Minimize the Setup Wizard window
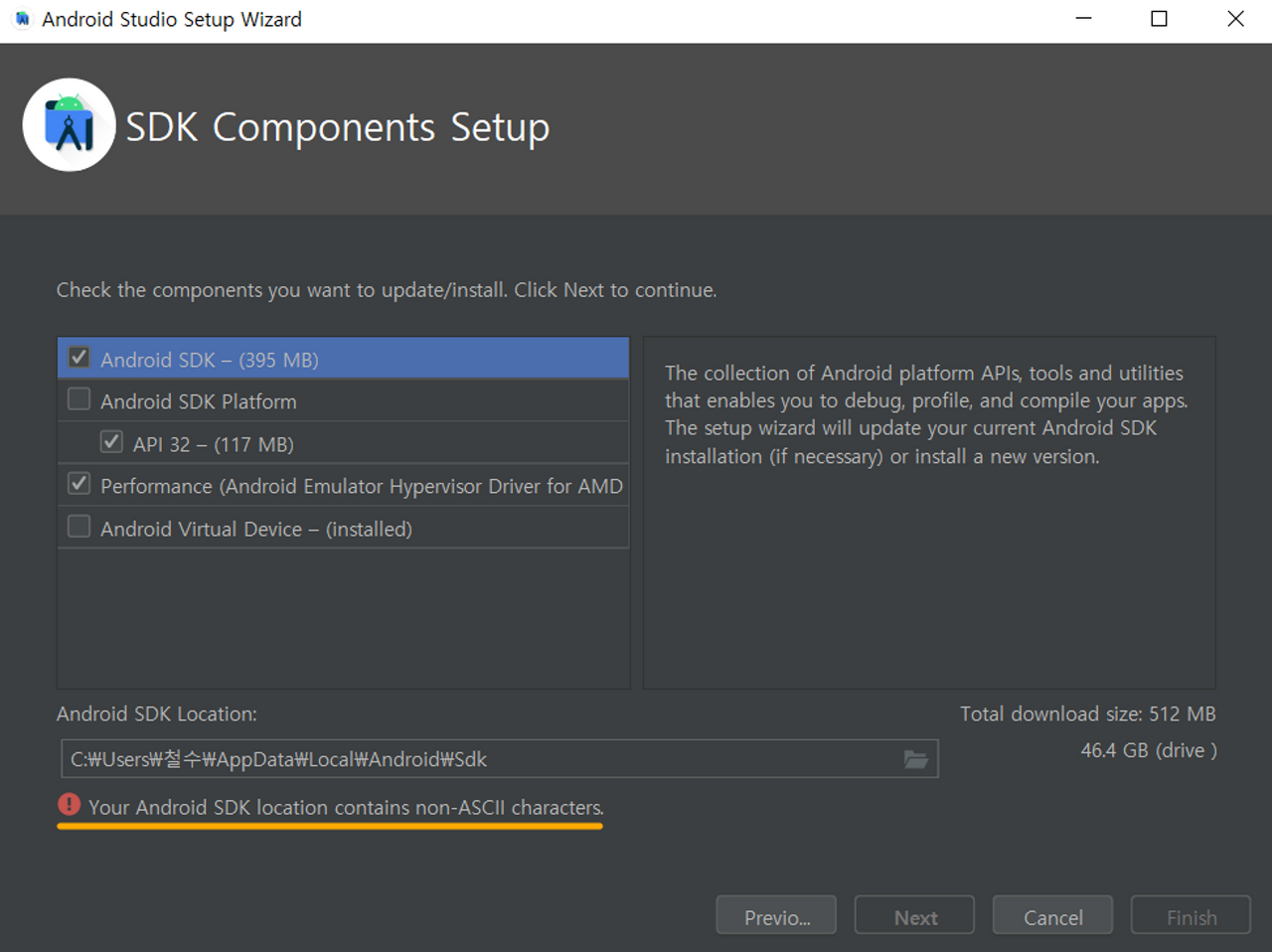 1084,19
